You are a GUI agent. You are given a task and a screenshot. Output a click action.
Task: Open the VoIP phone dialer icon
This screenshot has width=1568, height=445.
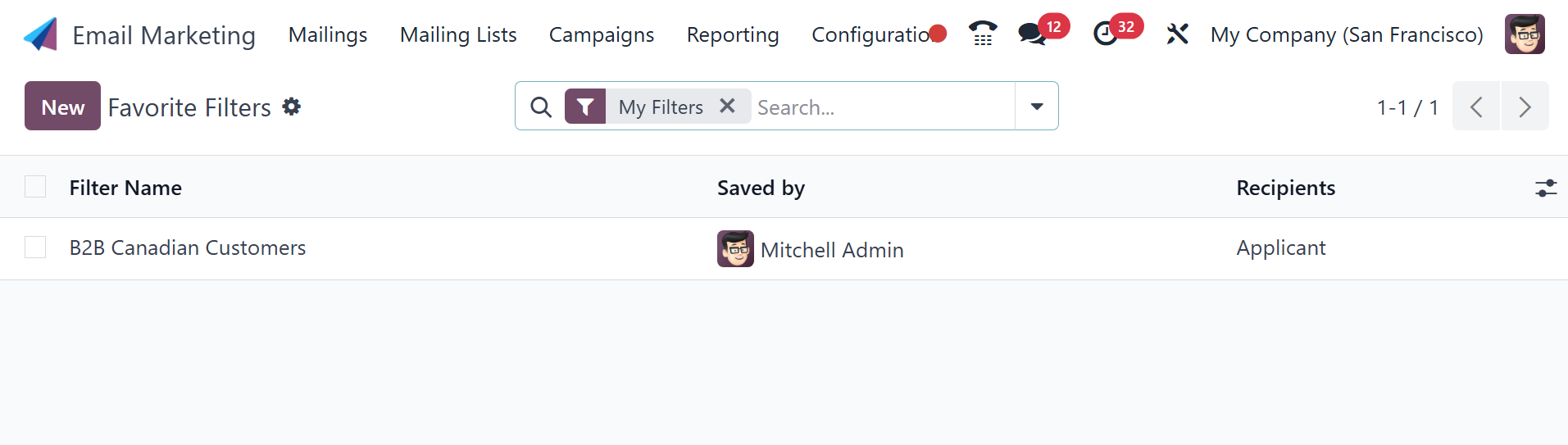tap(982, 34)
